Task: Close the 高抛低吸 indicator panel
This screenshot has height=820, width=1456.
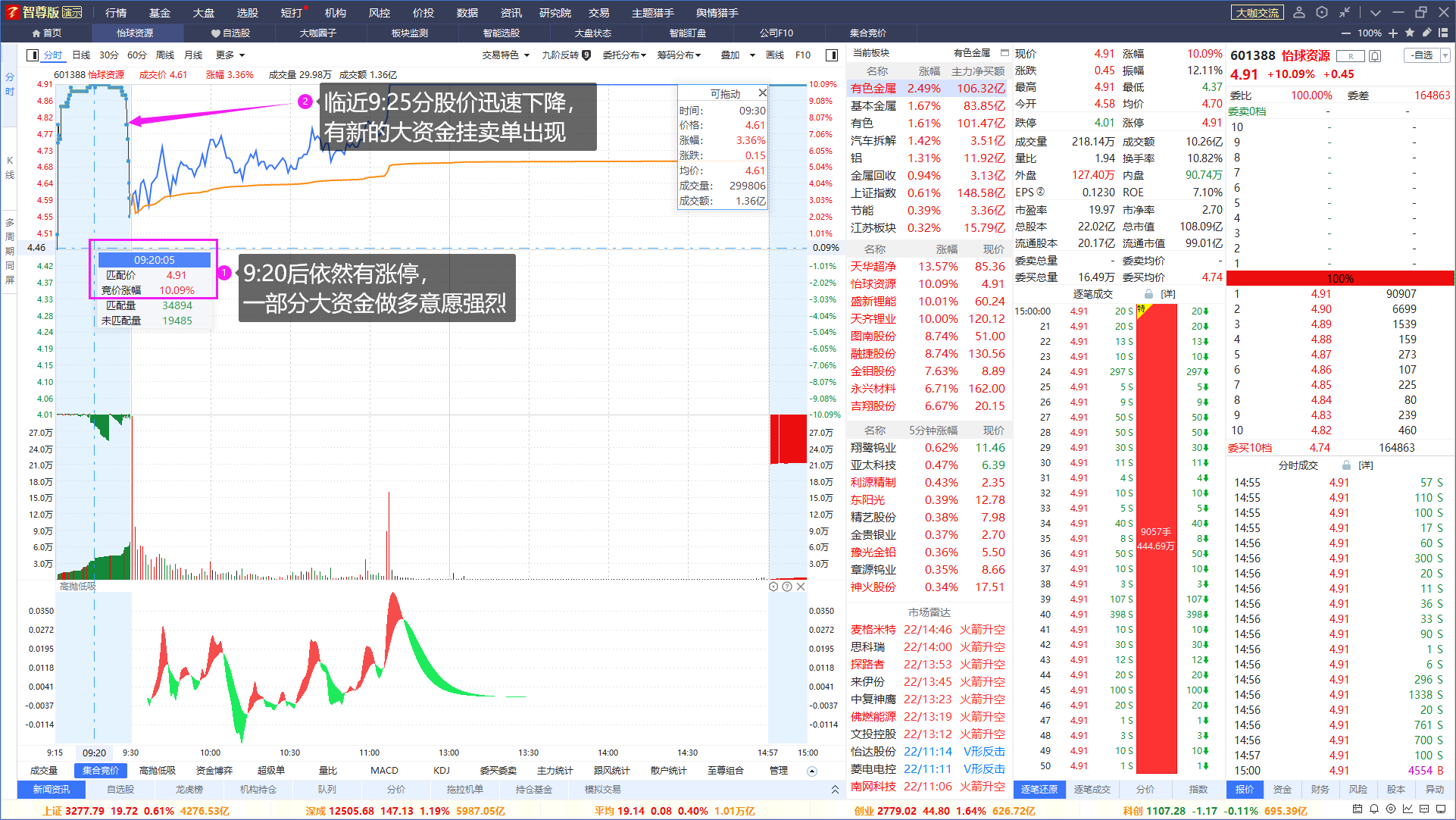Action: 801,587
